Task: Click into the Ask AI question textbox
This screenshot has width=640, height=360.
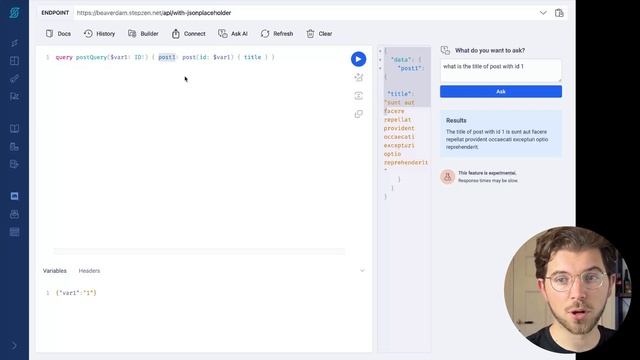Action: pos(501,71)
